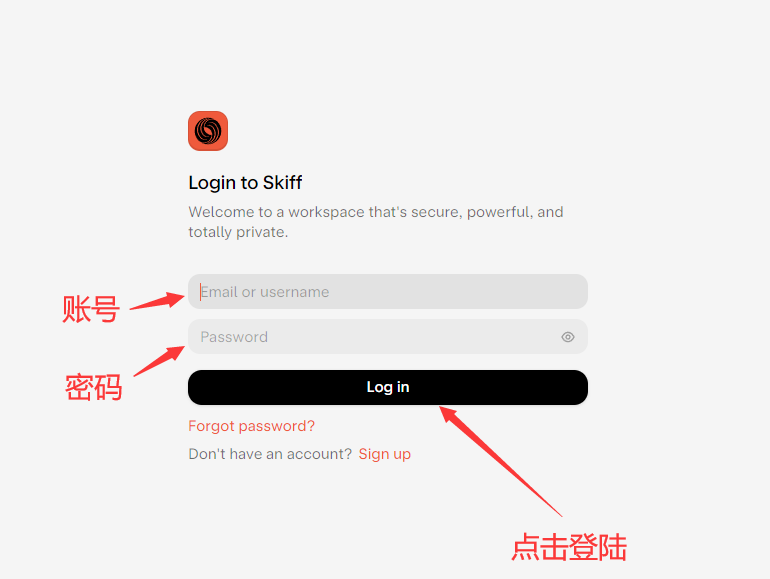Click the black Log in button

[387, 387]
